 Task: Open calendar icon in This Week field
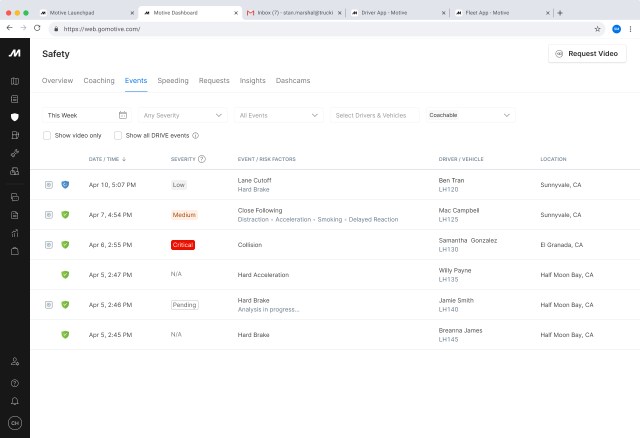pos(123,115)
